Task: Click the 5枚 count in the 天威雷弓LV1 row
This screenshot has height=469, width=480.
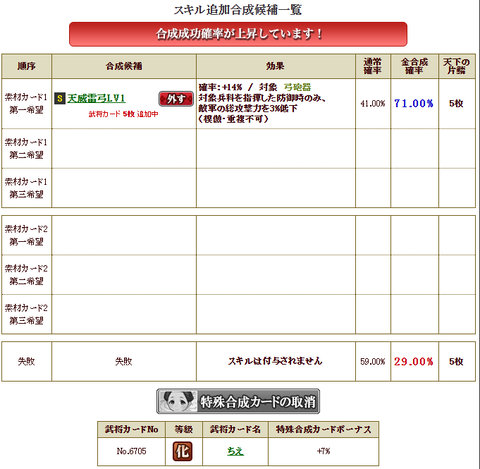Action: pyautogui.click(x=456, y=103)
